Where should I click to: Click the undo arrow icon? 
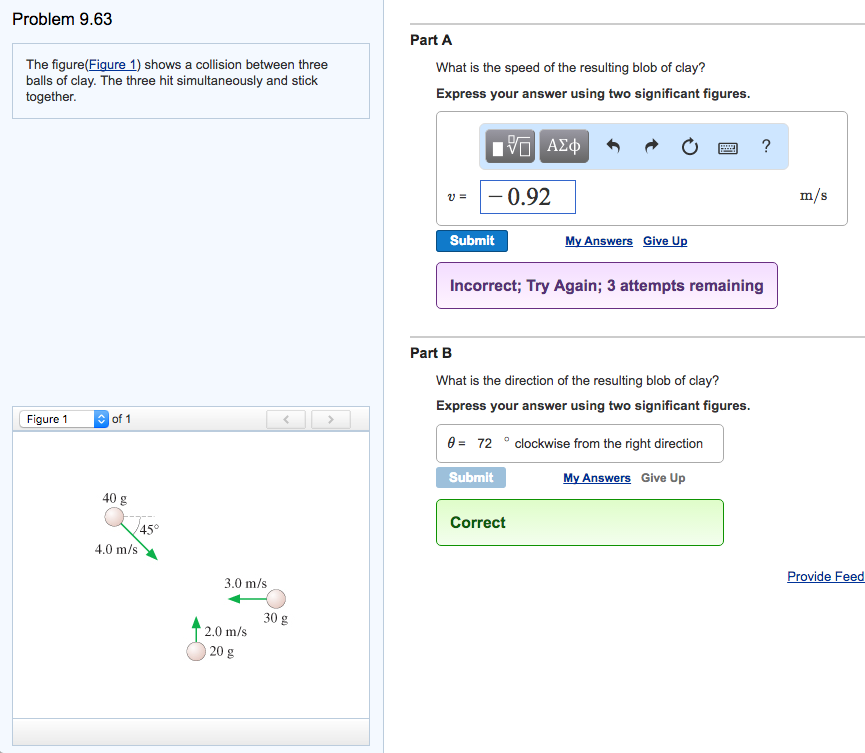click(614, 147)
